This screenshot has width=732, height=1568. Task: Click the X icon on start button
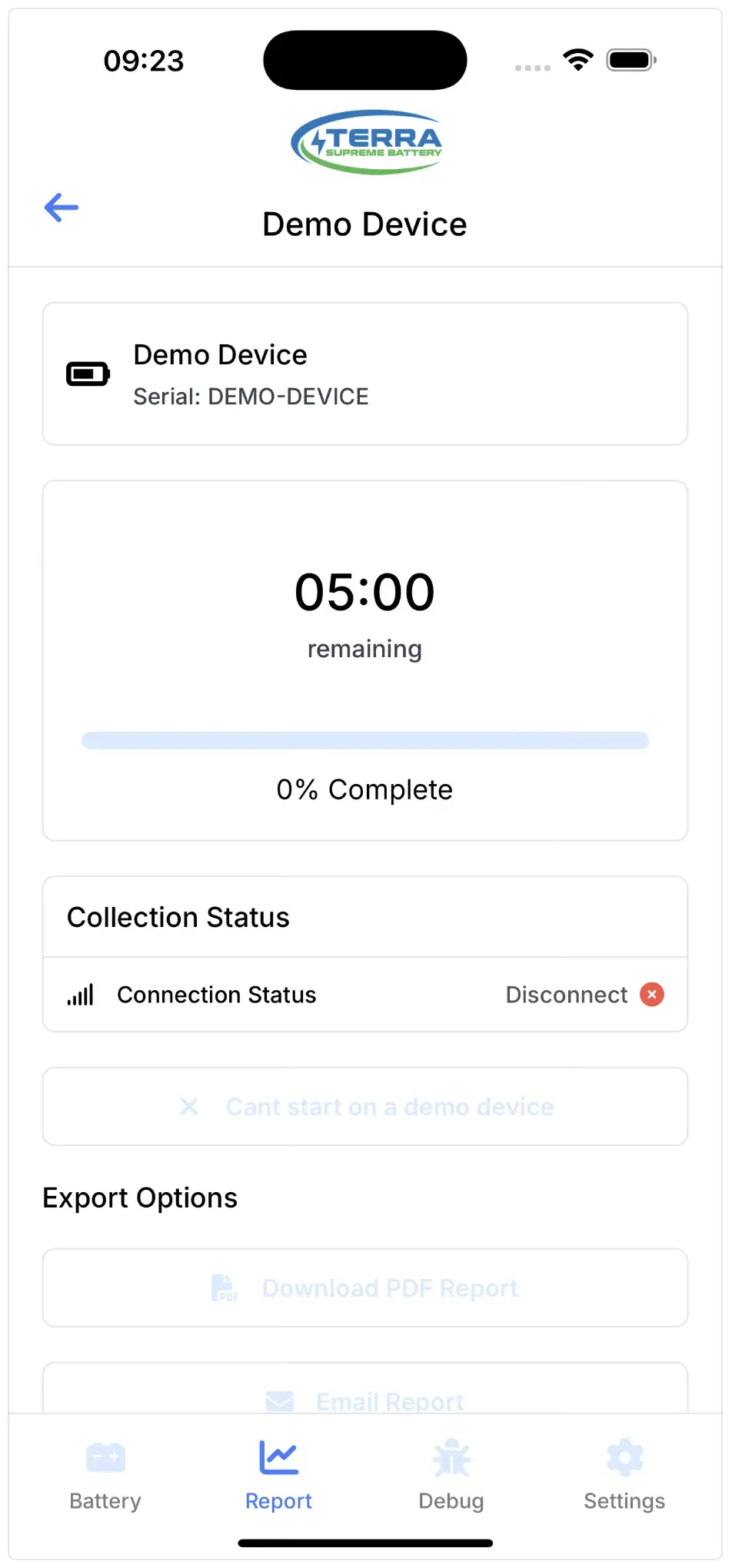[x=189, y=1107]
